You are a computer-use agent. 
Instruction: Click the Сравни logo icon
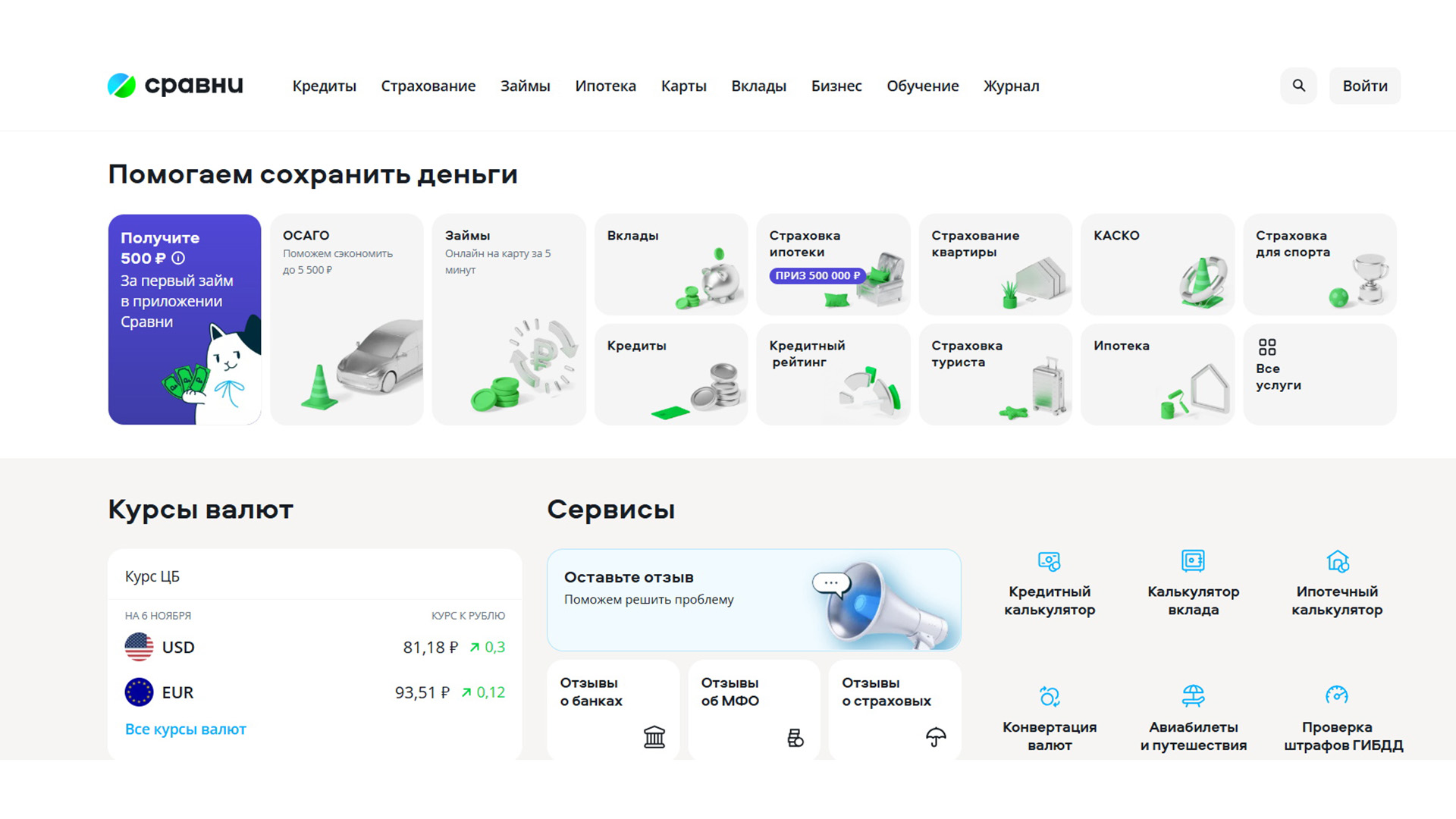121,86
